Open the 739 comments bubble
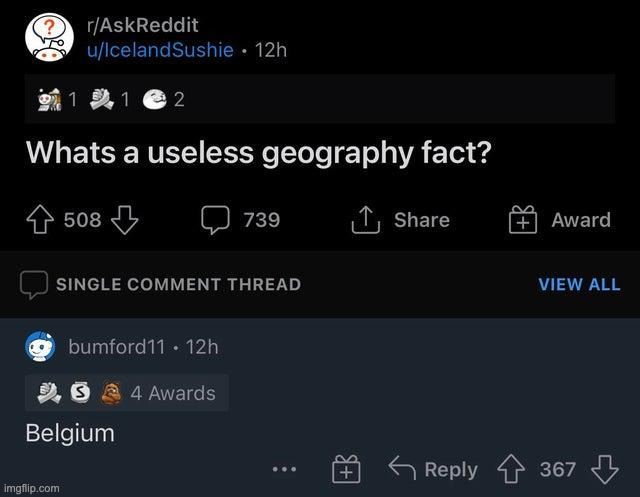The image size is (640, 497). [x=216, y=220]
